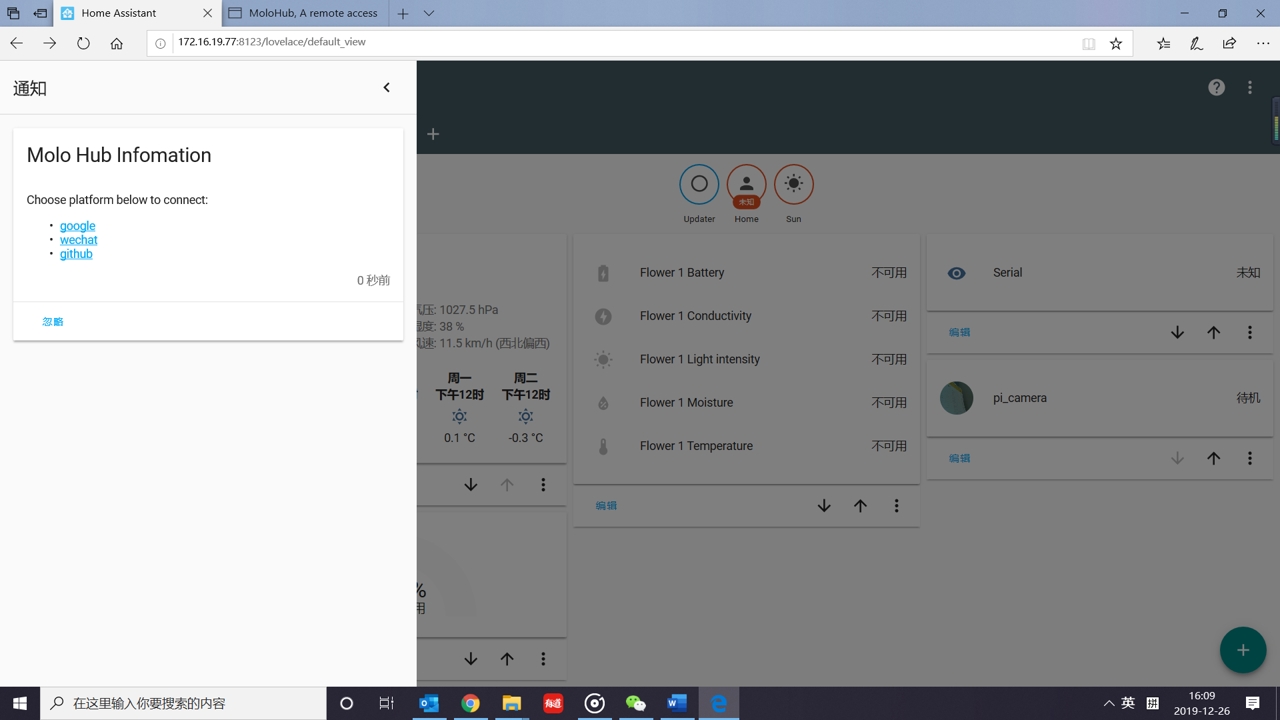Open the Home Assistant overflow menu

(1250, 87)
